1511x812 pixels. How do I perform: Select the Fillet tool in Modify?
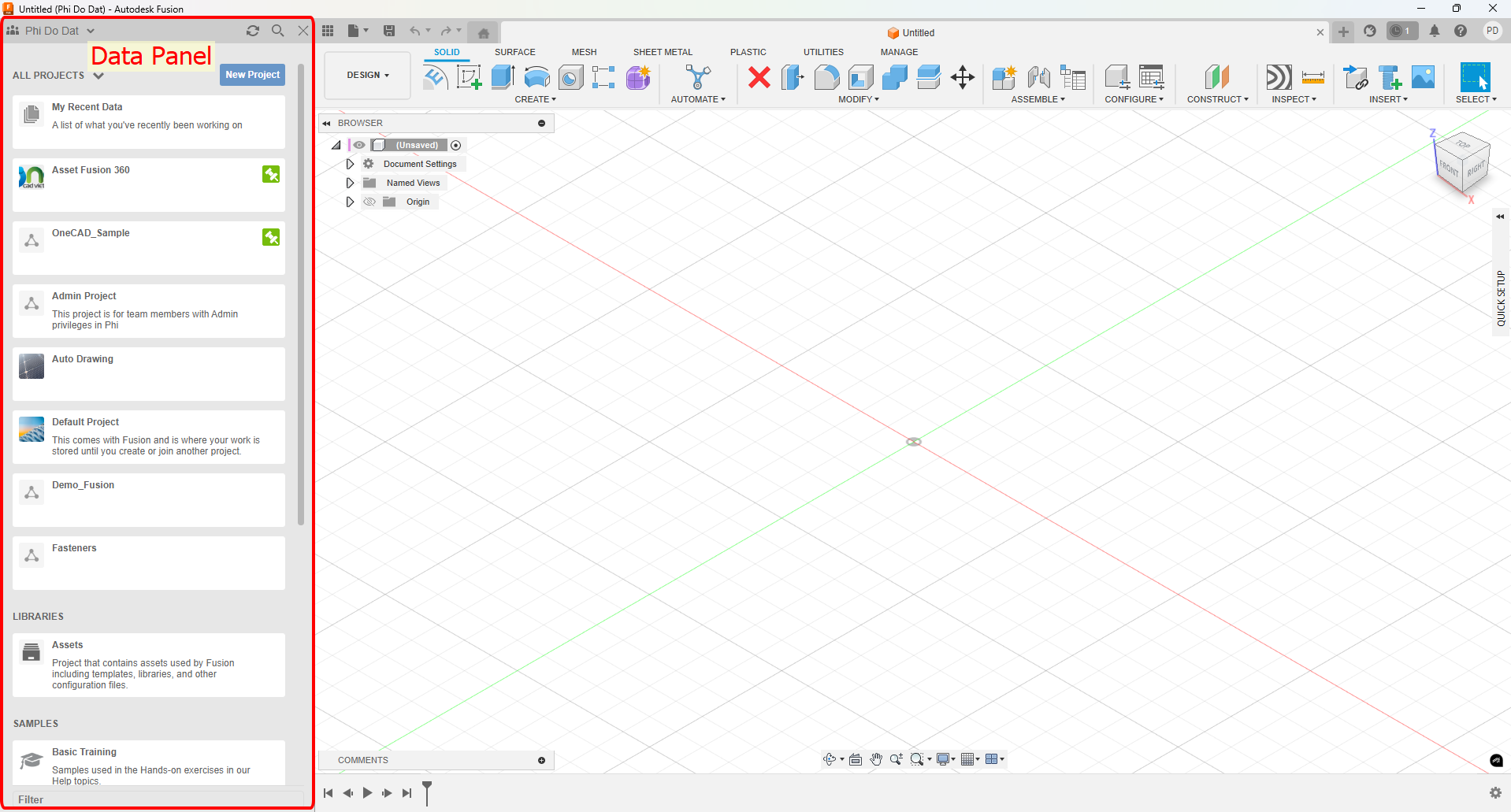(826, 77)
